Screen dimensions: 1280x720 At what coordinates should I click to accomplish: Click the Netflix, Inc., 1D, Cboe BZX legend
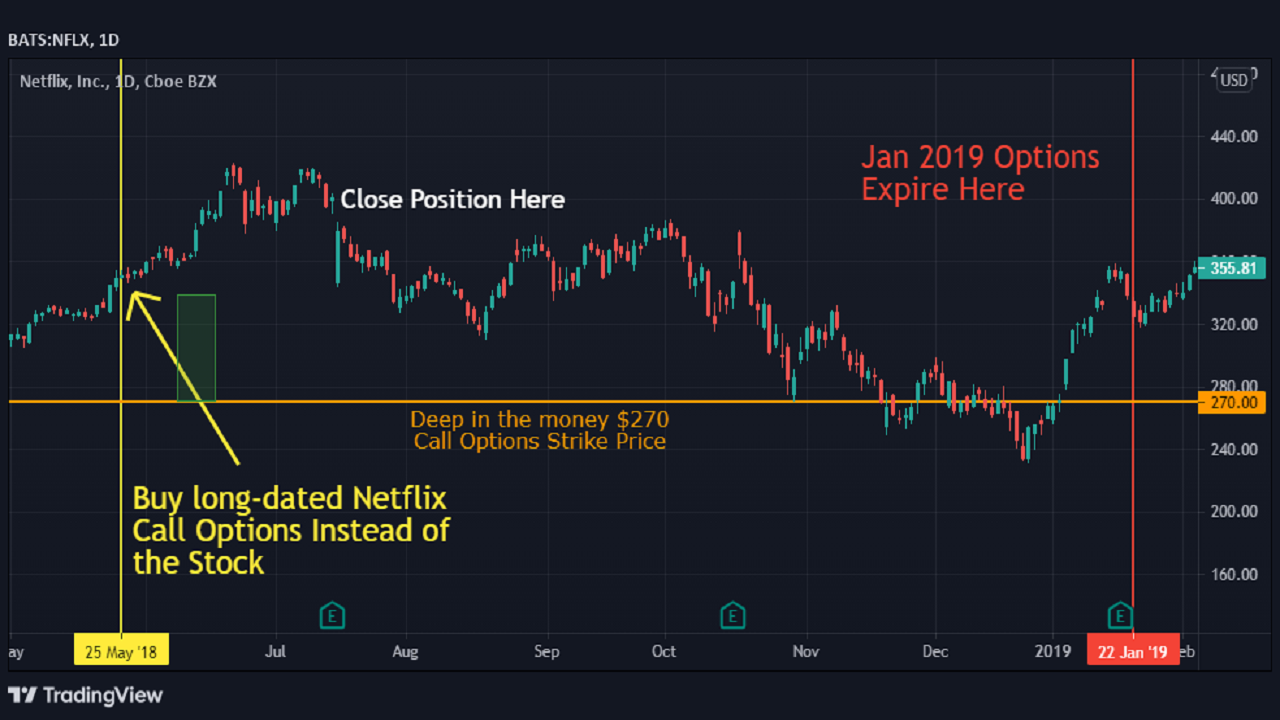118,81
